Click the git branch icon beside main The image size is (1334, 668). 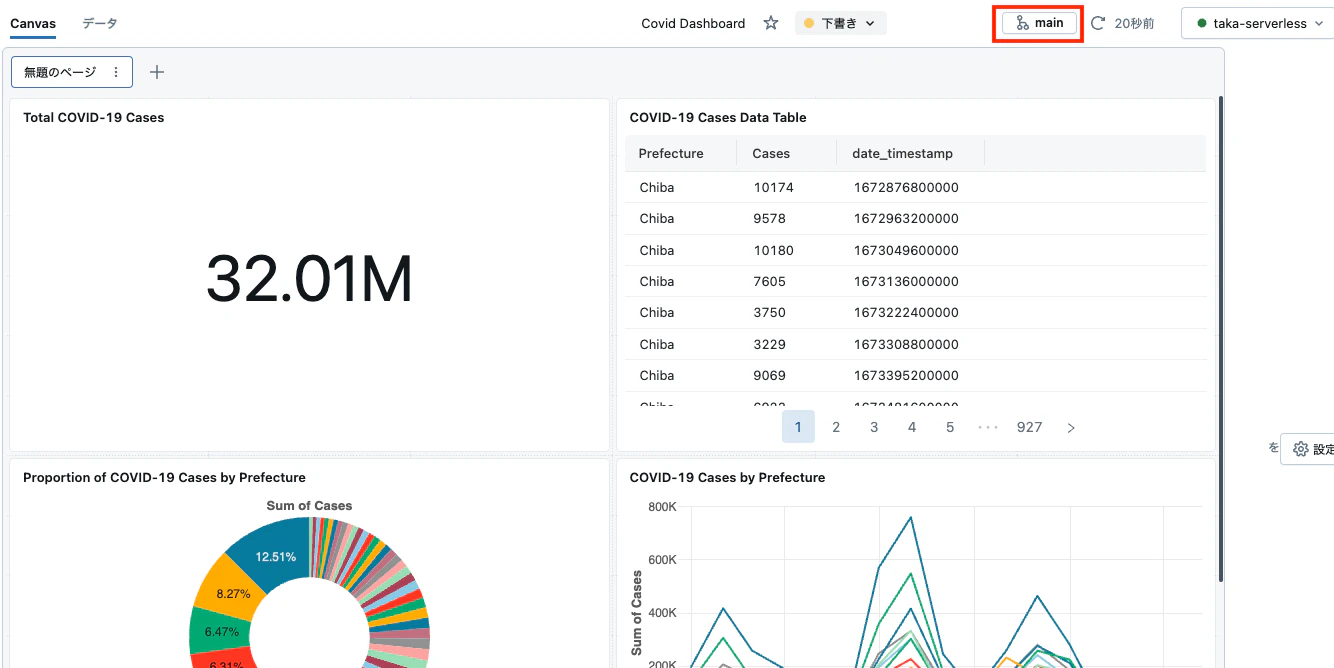1022,23
